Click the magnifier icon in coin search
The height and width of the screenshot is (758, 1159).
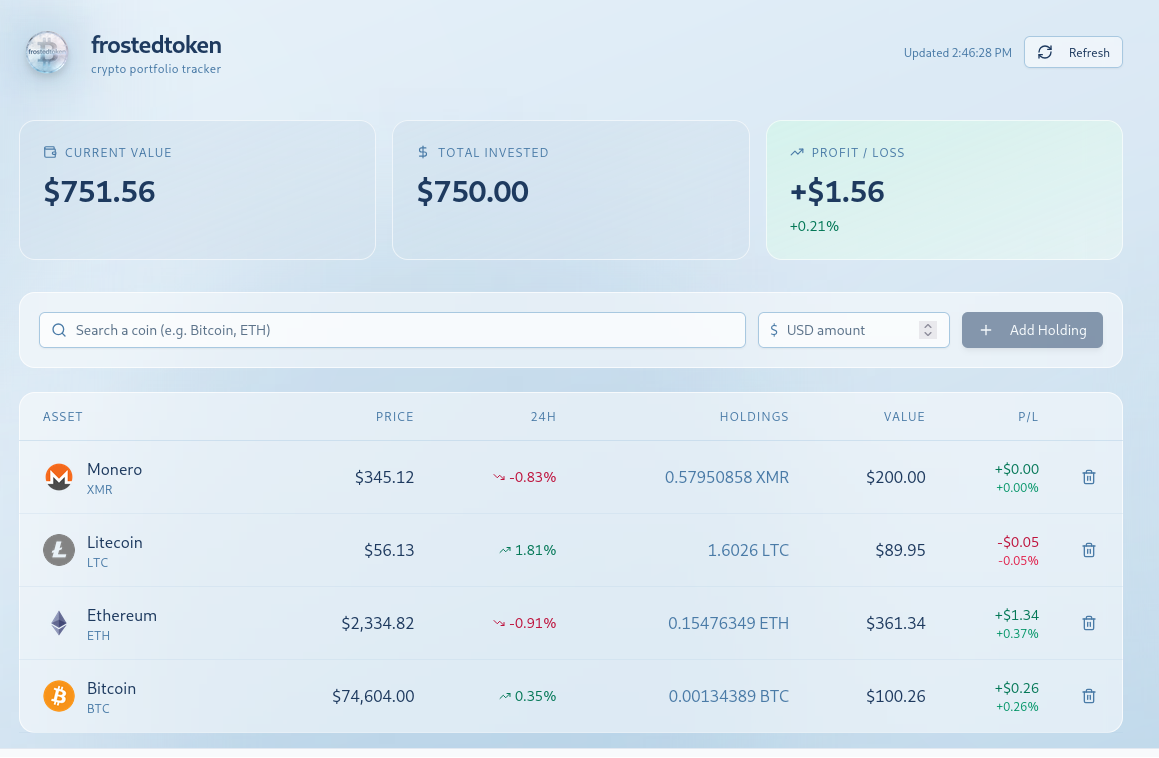(59, 330)
